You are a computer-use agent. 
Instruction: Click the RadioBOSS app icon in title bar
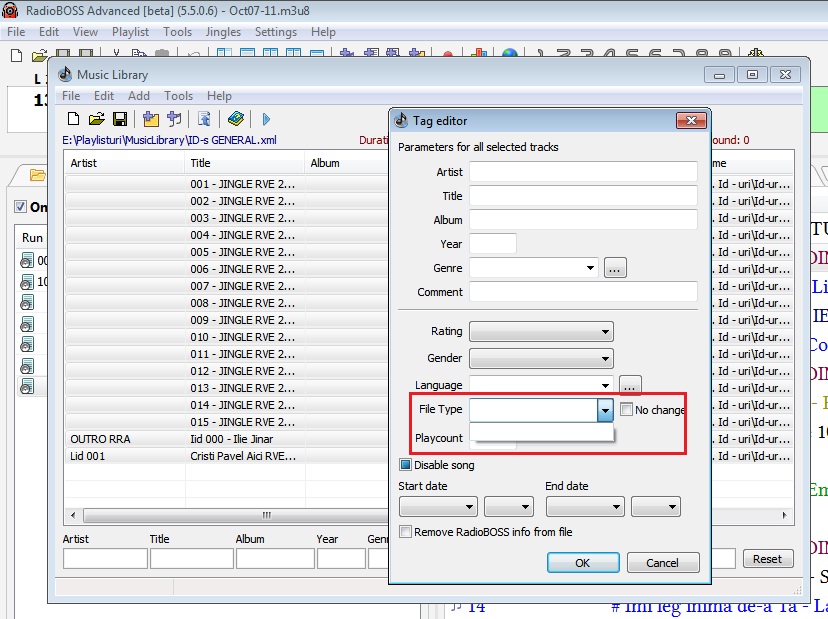(x=10, y=10)
